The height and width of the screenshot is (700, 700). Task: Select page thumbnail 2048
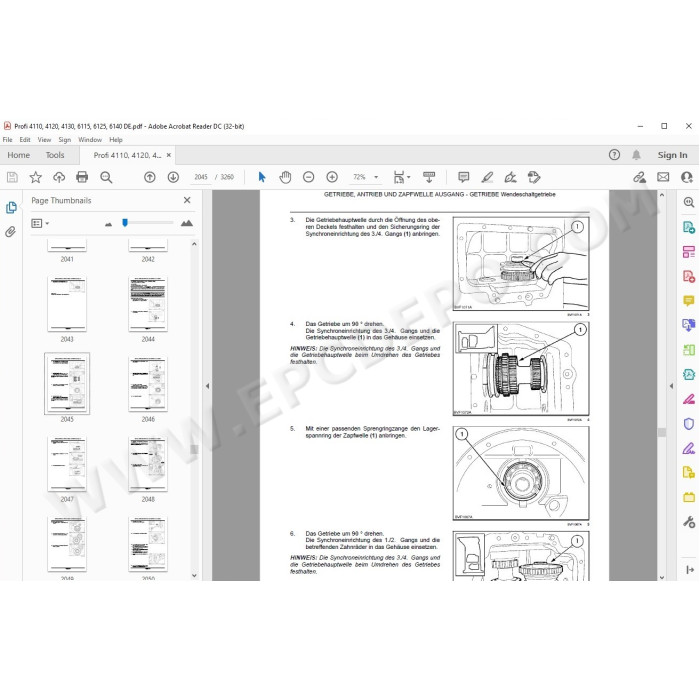148,464
